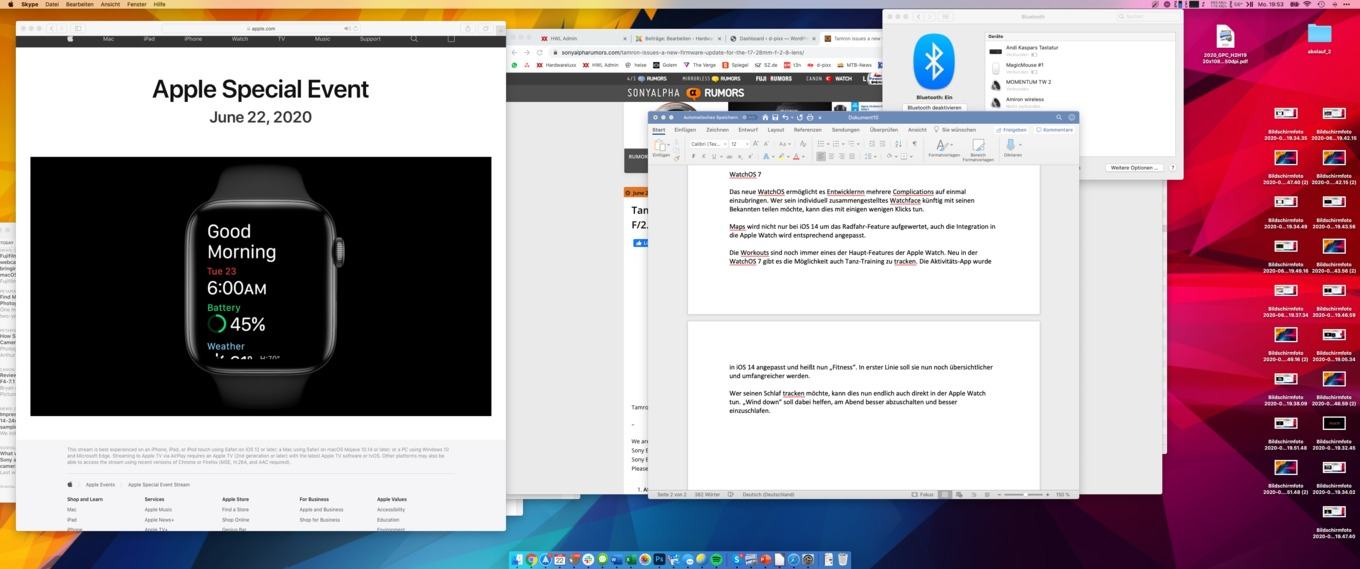Click Freigeben button in Word
This screenshot has width=1360, height=569.
(x=1011, y=129)
